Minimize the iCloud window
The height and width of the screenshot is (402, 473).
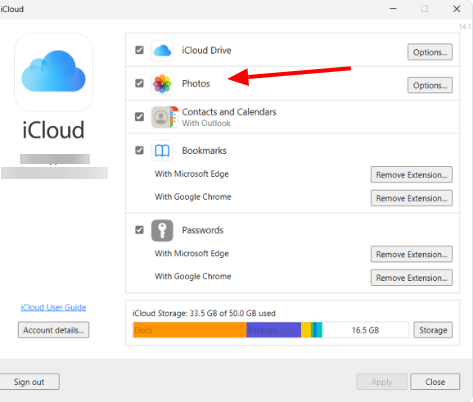click(x=393, y=9)
